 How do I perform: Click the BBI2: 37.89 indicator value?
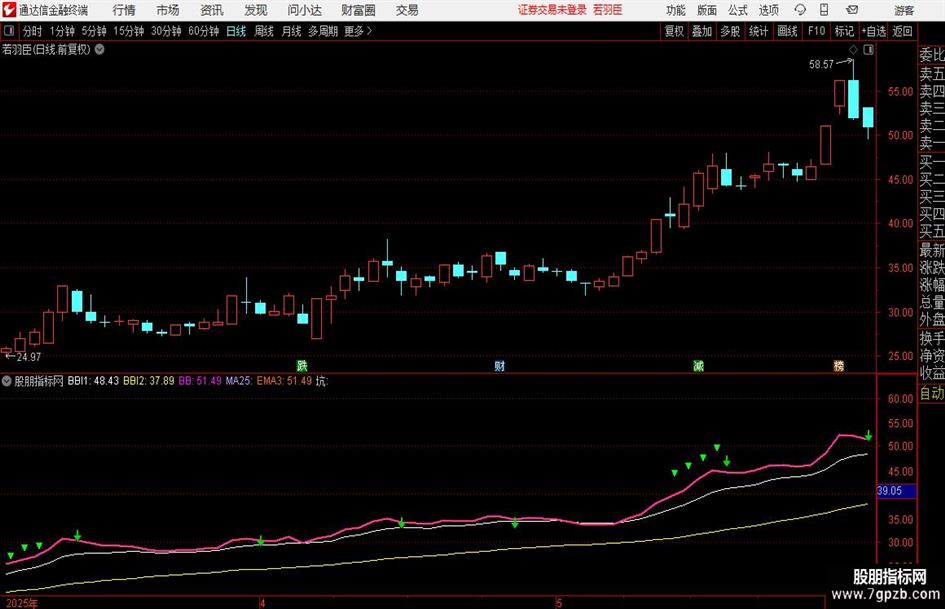coord(148,381)
